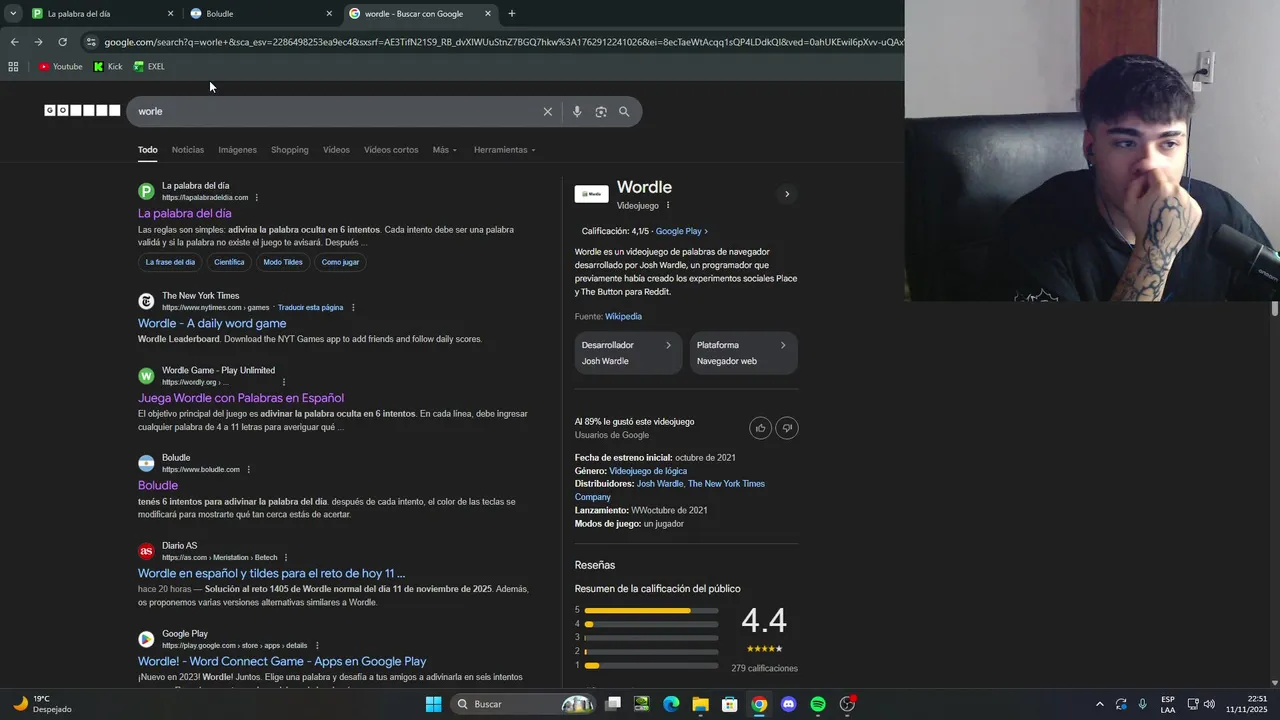Click the La frase del día chip

[170, 262]
